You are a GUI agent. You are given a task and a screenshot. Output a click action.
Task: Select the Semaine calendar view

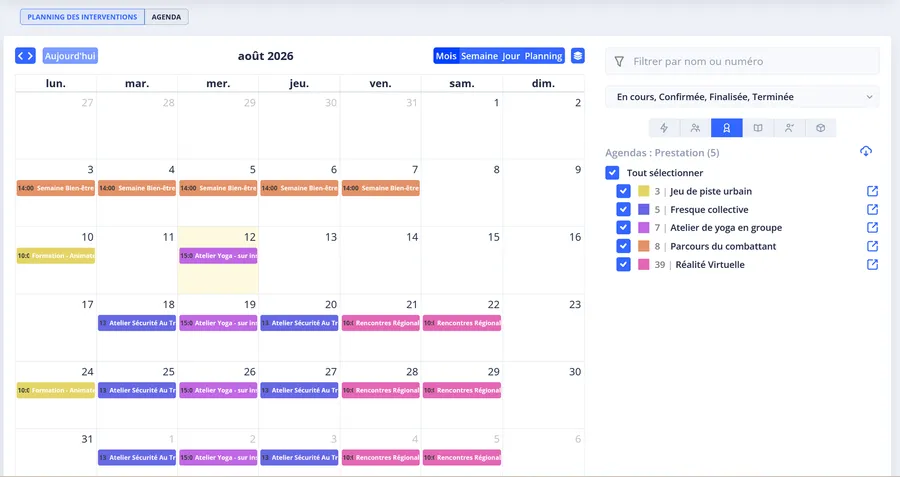coord(479,56)
